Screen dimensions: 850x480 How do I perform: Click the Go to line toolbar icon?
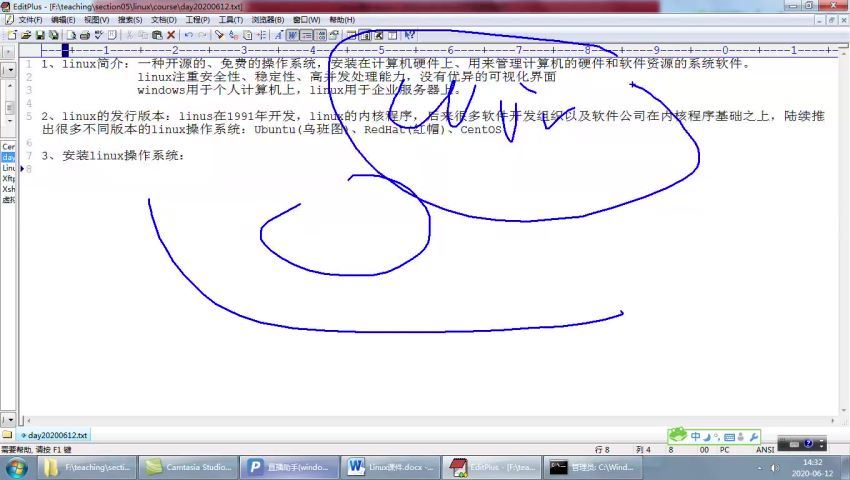tap(262, 35)
